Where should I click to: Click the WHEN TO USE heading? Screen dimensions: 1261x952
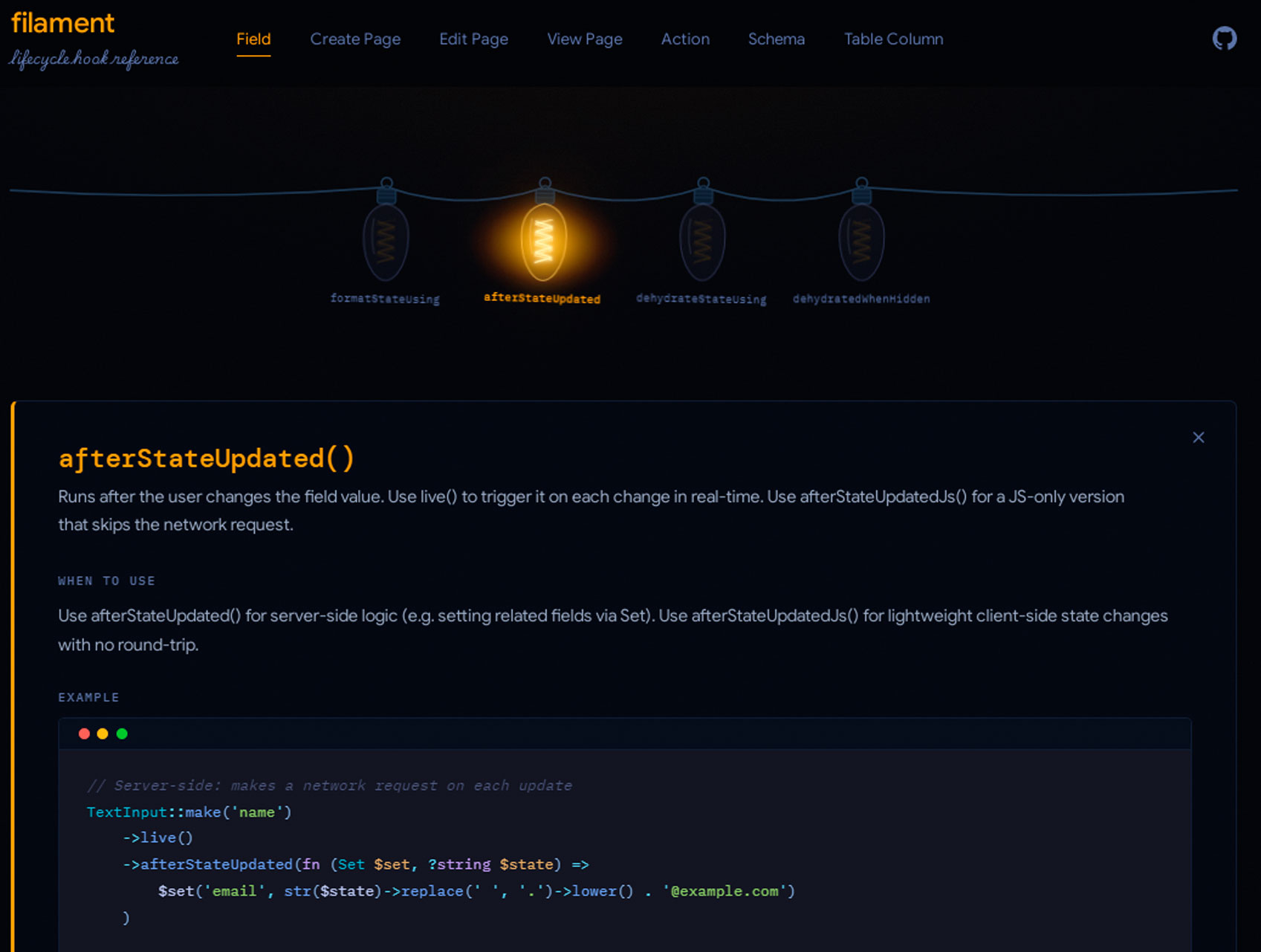106,581
